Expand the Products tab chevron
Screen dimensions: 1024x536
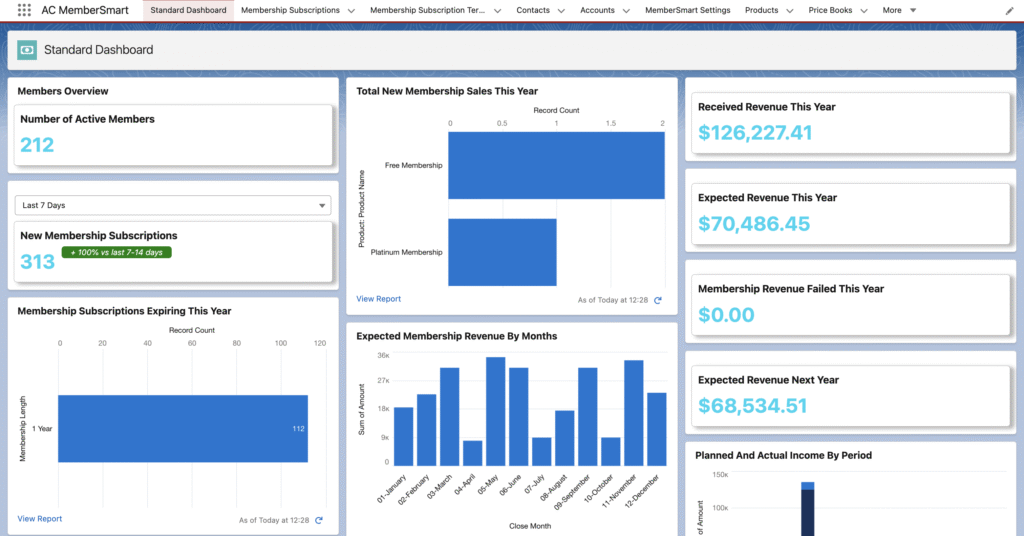tap(790, 11)
